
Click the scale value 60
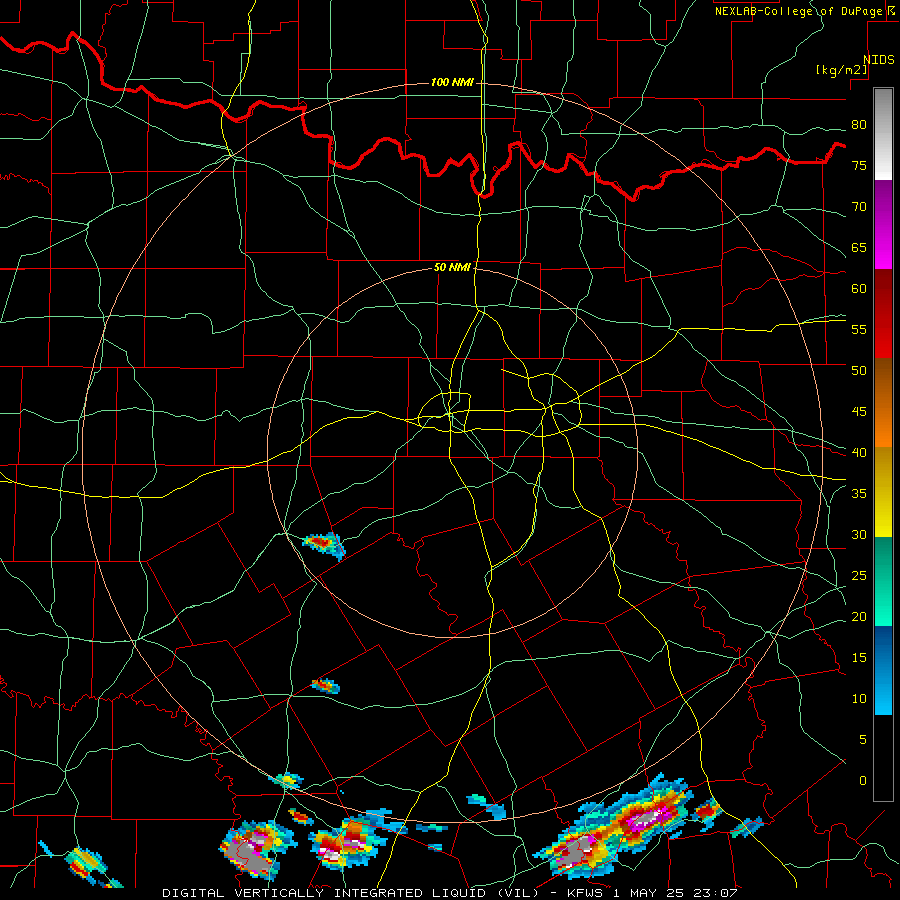(859, 289)
